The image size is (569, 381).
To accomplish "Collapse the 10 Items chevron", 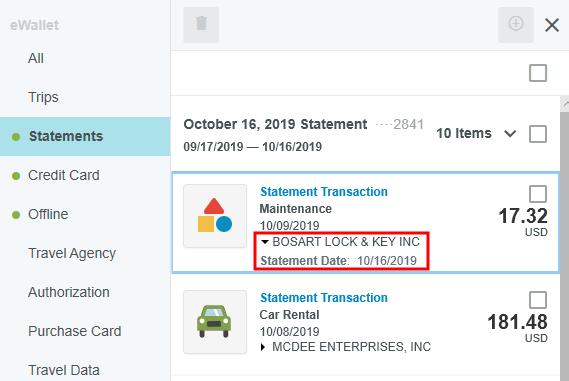I will [x=510, y=134].
